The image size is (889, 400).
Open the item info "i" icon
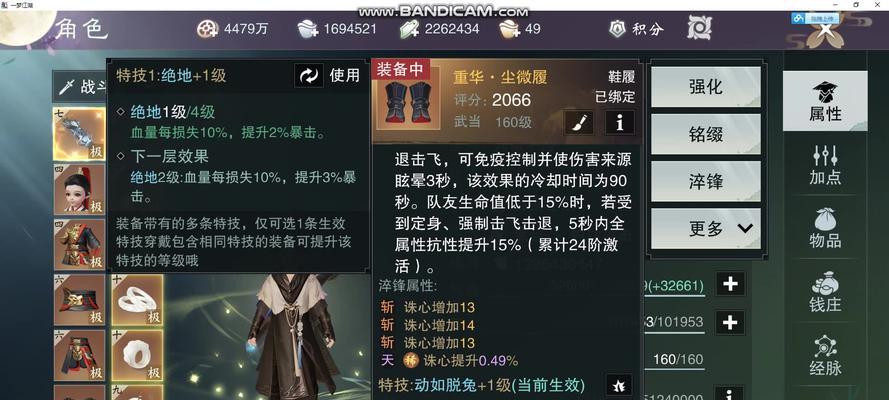620,122
